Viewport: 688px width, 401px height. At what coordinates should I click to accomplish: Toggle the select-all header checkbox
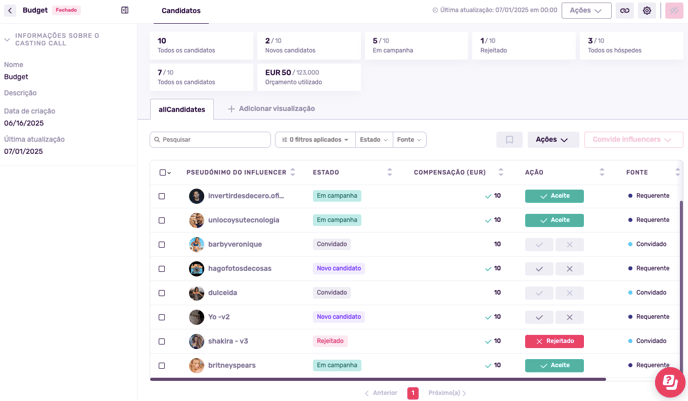pos(162,172)
